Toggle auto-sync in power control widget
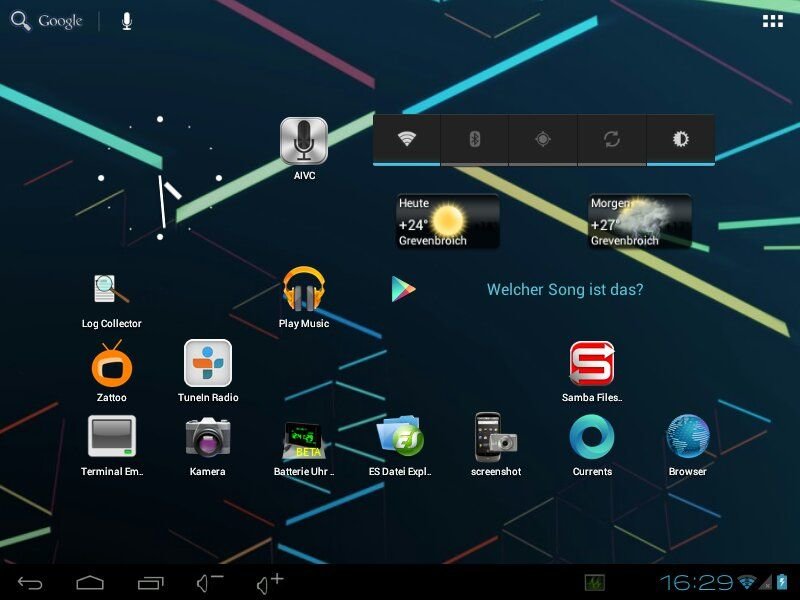 pos(612,139)
